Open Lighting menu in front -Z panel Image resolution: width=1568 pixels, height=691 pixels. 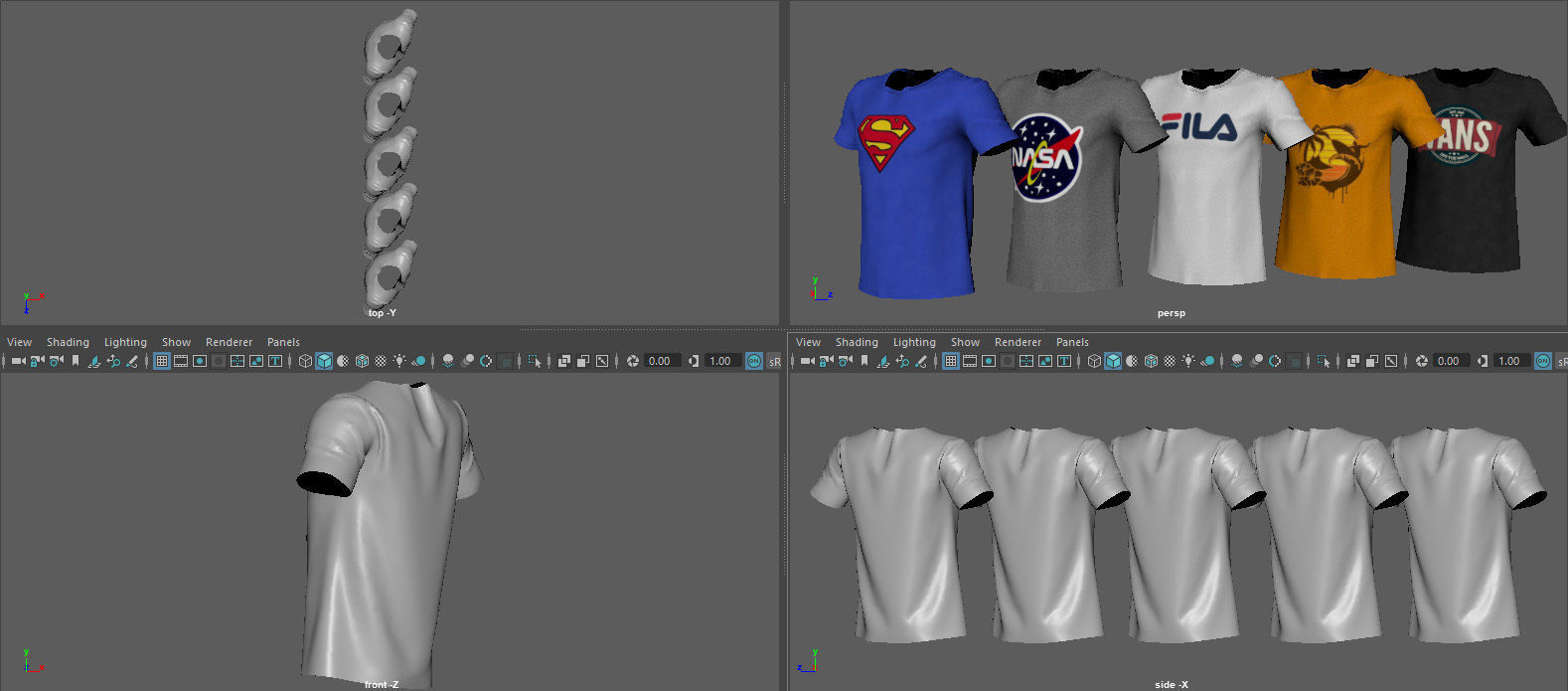click(125, 342)
